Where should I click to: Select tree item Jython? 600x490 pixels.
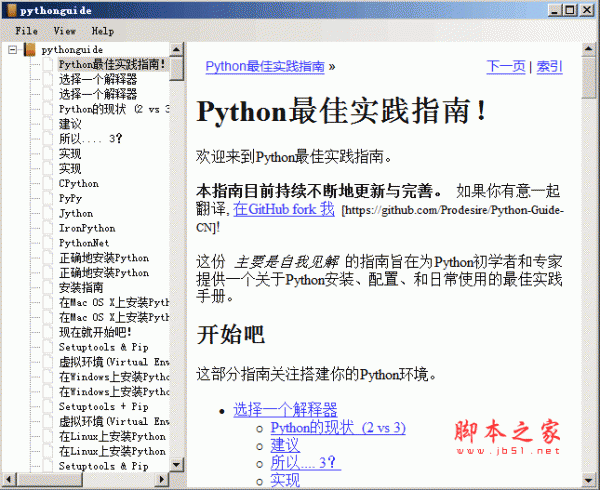point(76,213)
